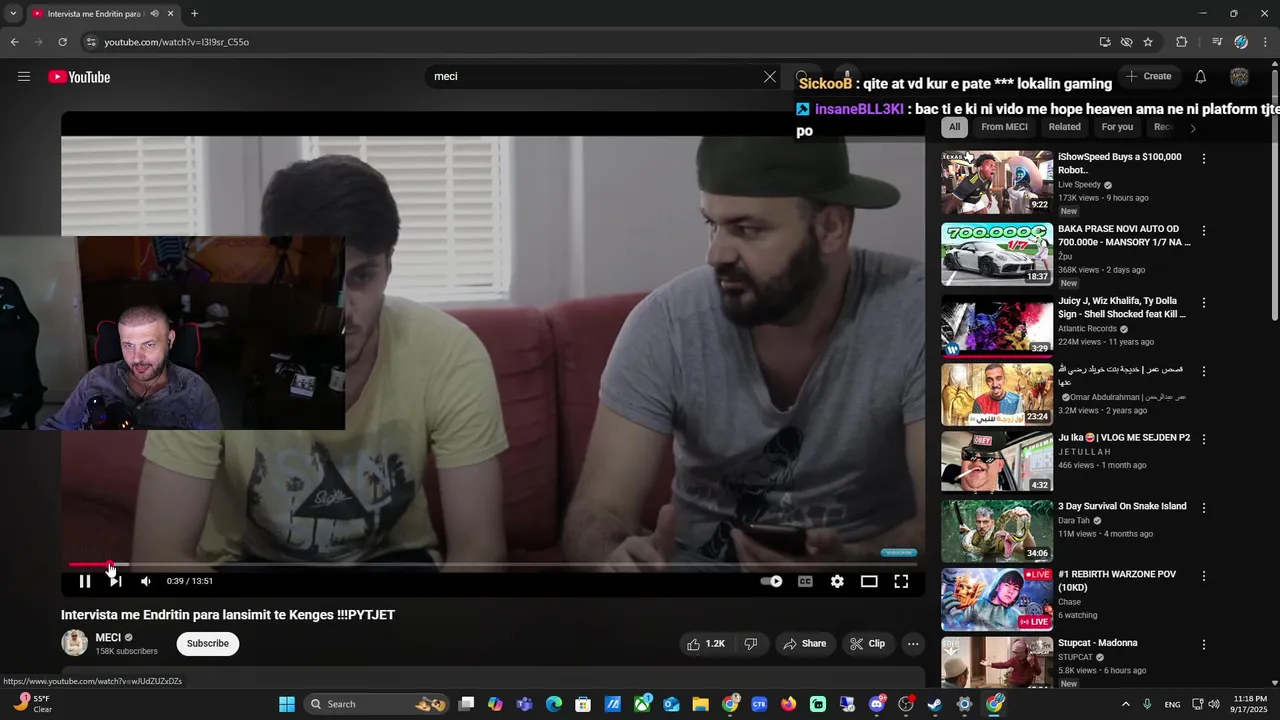Image resolution: width=1280 pixels, height=720 pixels.
Task: Subscribe to the MECI channel
Action: [x=208, y=644]
